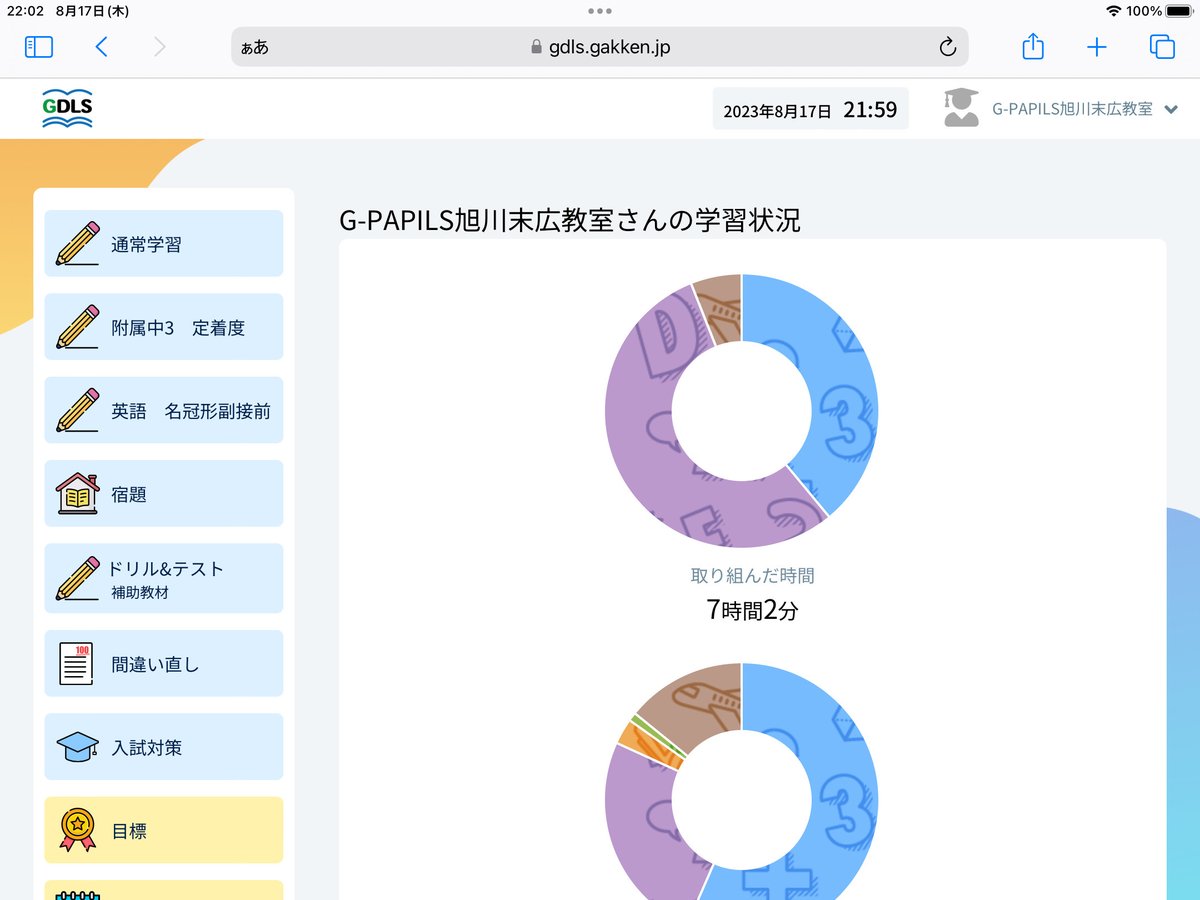Tap the Safari forward arrow

tap(159, 47)
